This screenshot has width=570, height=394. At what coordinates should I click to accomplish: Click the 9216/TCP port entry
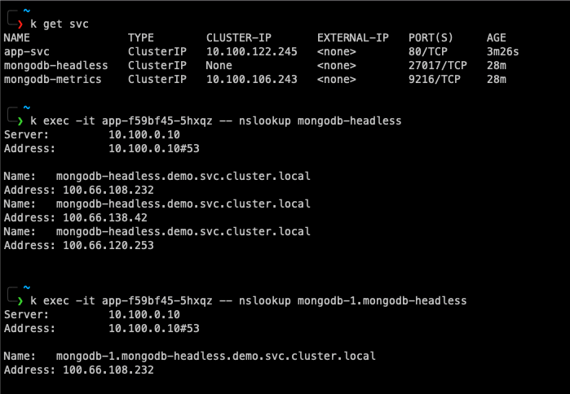(x=434, y=79)
